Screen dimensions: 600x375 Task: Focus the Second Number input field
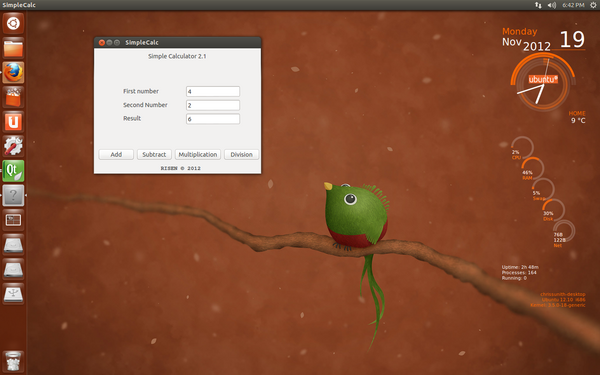[213, 105]
